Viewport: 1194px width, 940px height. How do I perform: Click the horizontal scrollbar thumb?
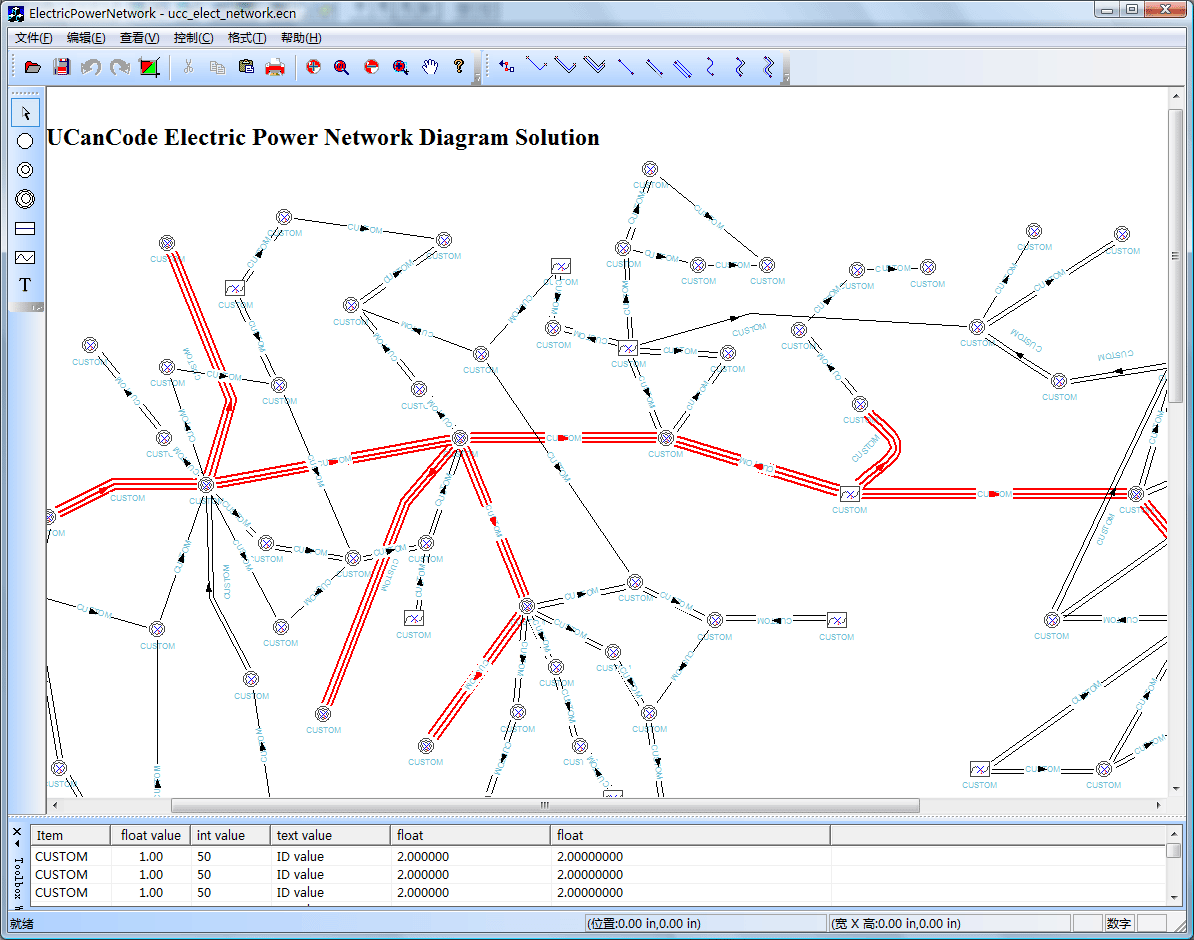tap(545, 805)
